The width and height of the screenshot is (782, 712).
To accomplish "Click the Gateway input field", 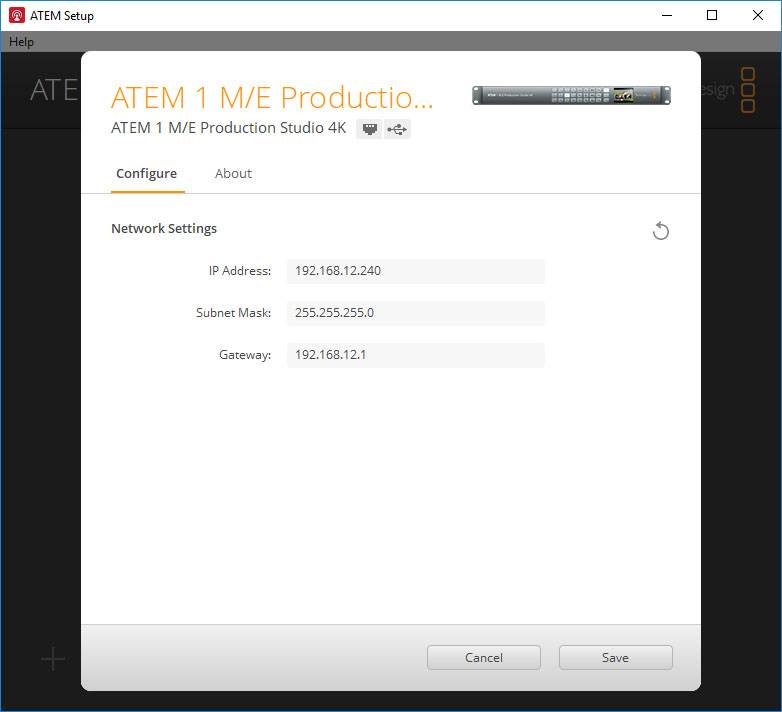I will coord(416,355).
